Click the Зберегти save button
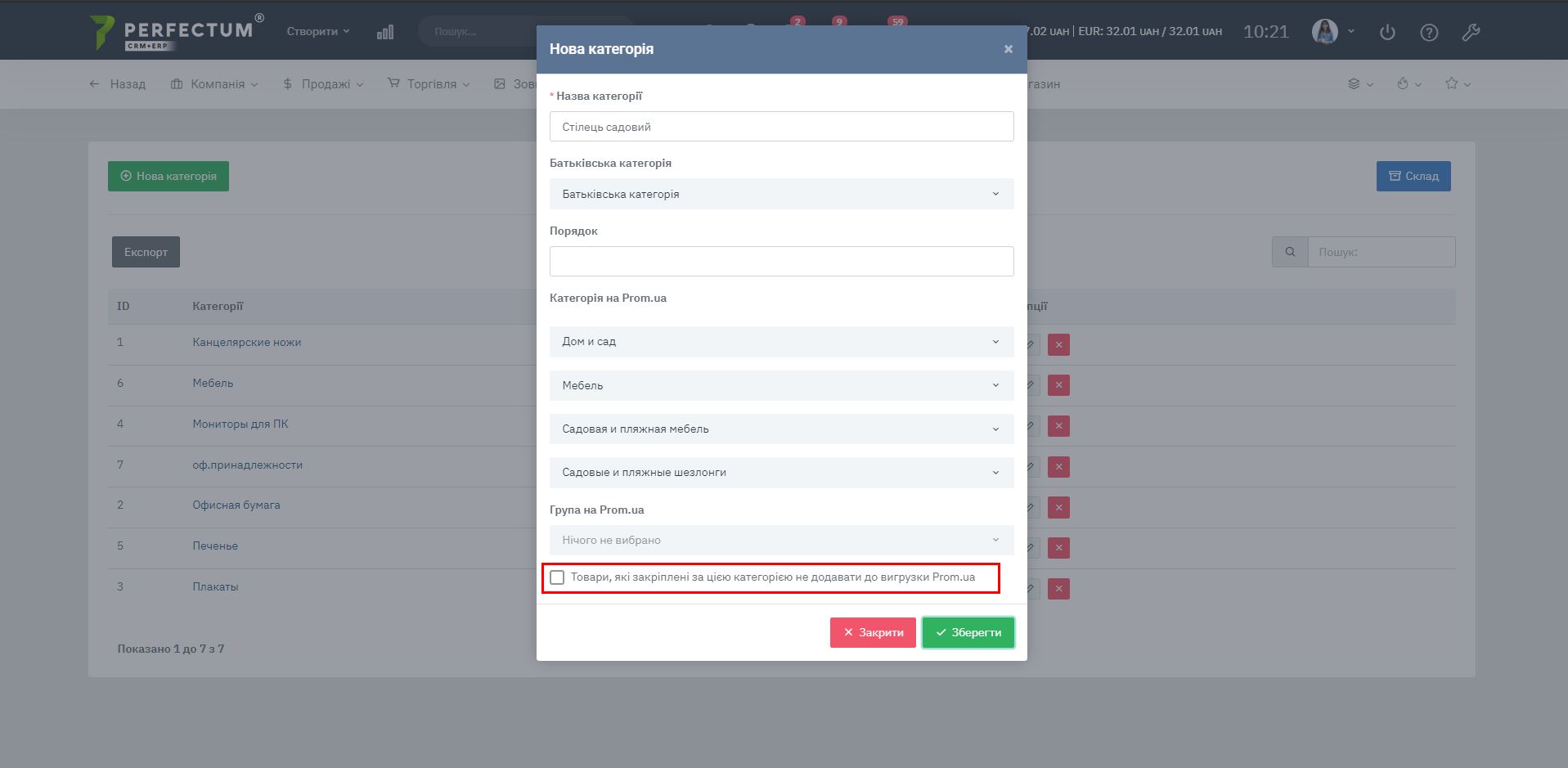The height and width of the screenshot is (768, 1568). point(968,632)
